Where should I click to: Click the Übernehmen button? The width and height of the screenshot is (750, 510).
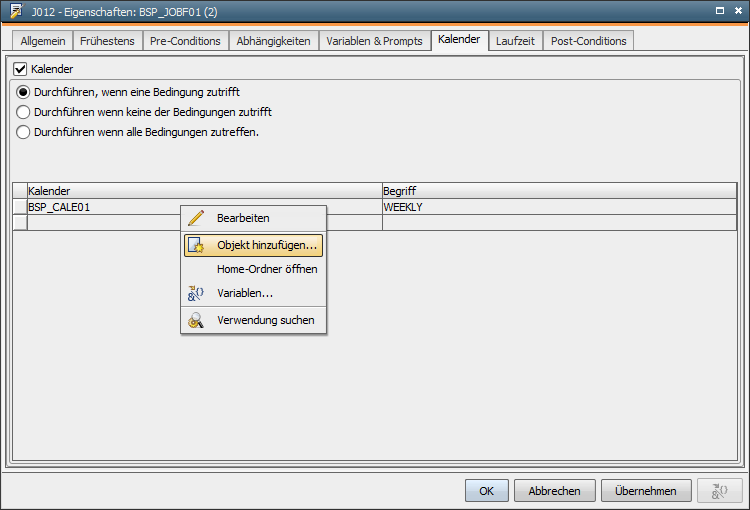tap(646, 491)
